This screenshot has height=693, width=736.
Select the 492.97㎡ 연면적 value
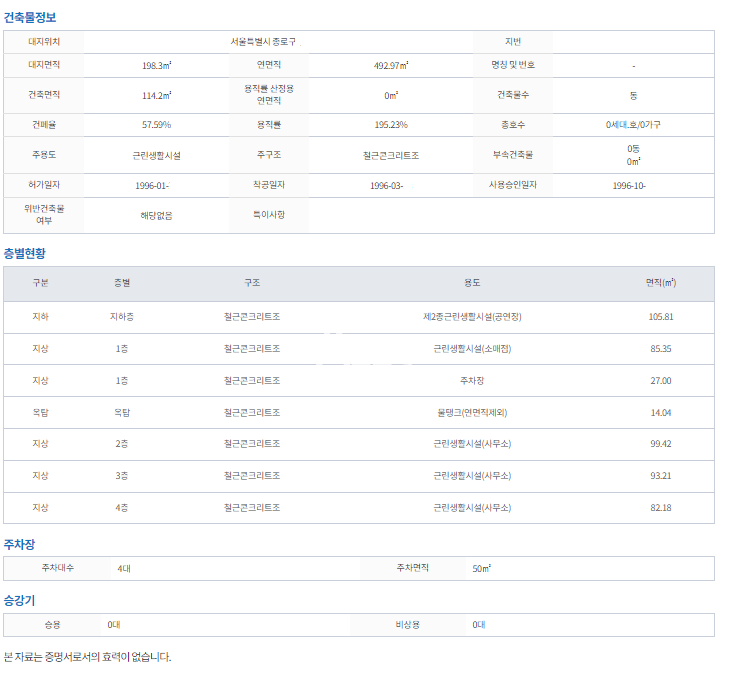pos(390,65)
